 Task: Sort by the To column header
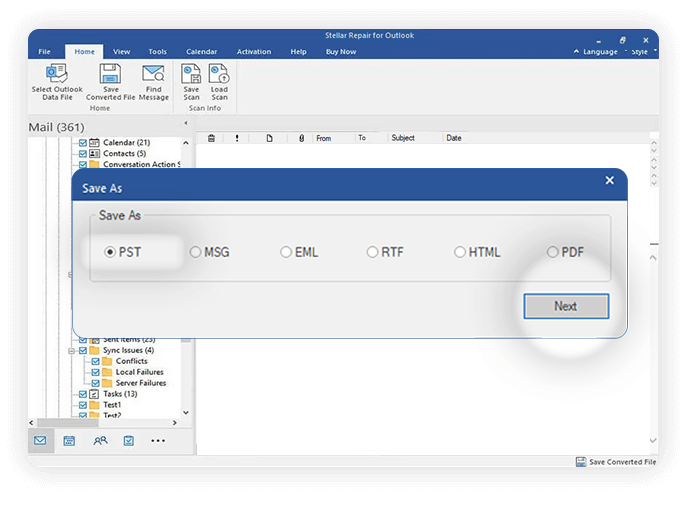pos(362,138)
